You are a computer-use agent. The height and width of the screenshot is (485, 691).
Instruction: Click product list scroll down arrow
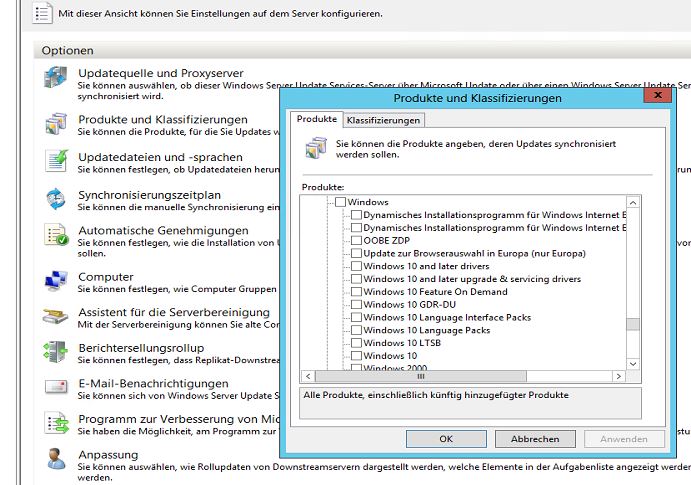pyautogui.click(x=633, y=364)
